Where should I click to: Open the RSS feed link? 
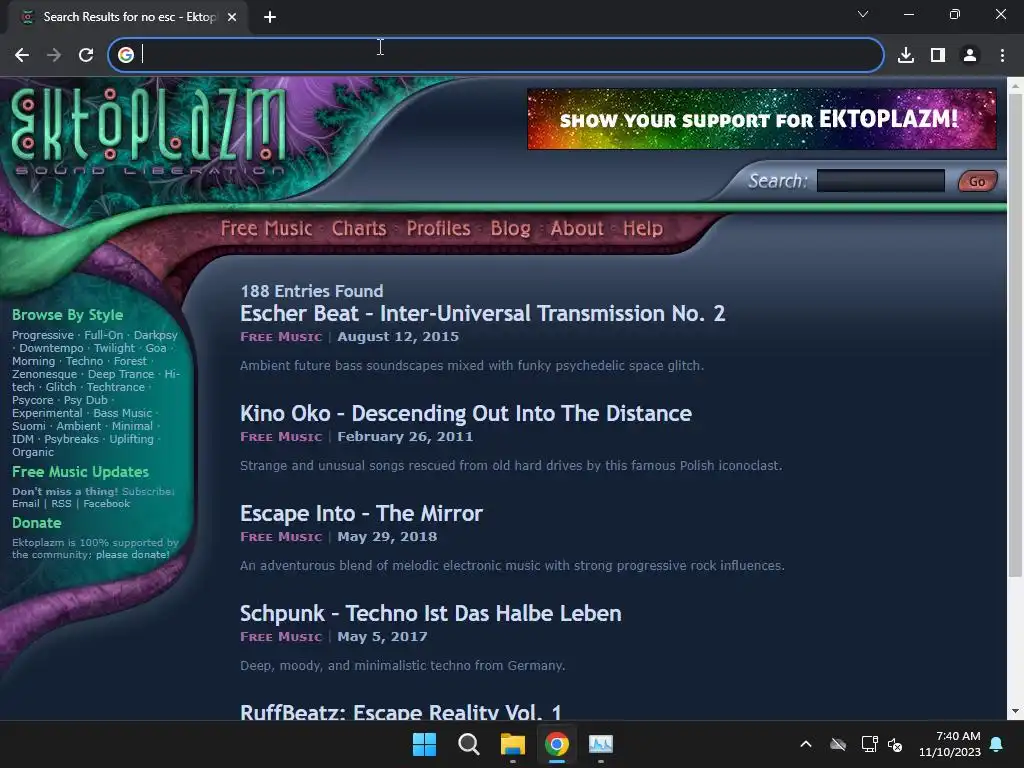point(61,504)
